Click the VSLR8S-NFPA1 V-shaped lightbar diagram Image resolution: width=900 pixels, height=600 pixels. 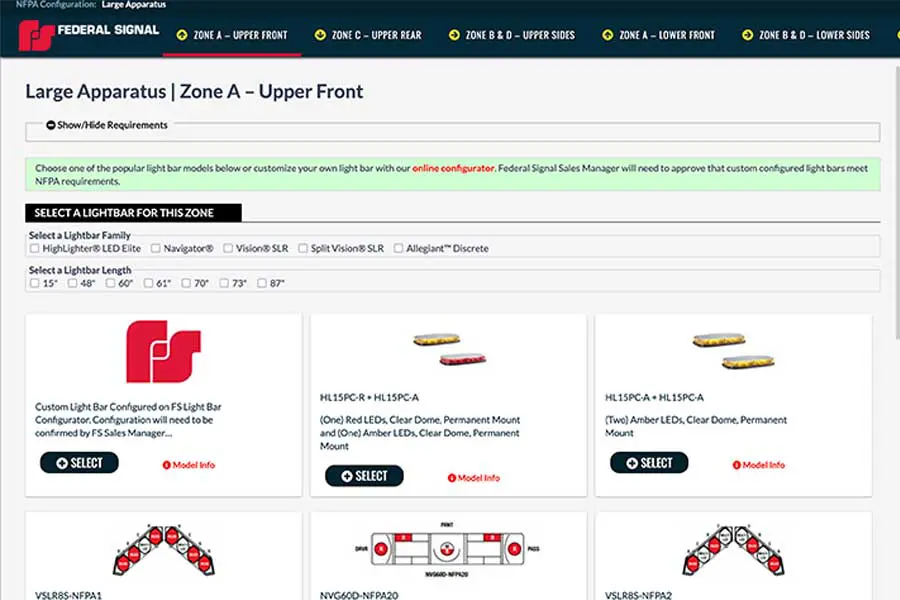164,550
